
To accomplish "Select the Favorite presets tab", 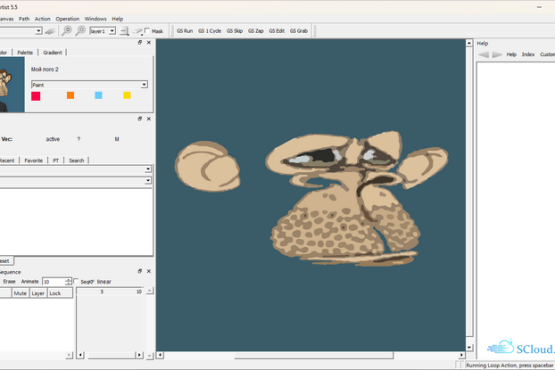I will click(x=34, y=160).
